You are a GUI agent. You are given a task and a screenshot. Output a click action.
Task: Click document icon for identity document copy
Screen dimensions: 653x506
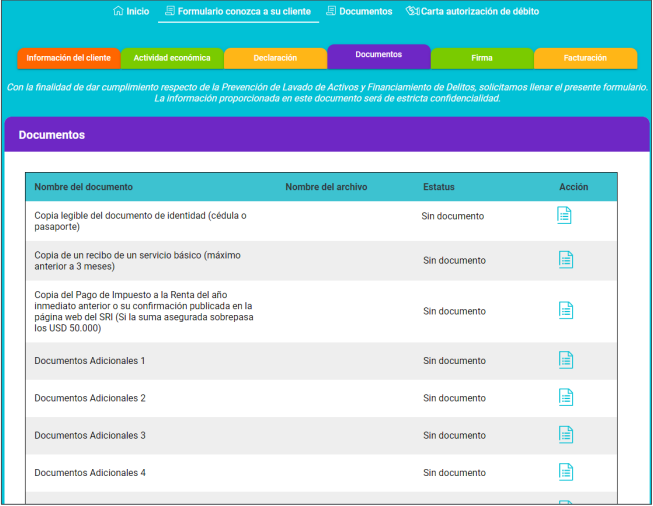pyautogui.click(x=565, y=215)
